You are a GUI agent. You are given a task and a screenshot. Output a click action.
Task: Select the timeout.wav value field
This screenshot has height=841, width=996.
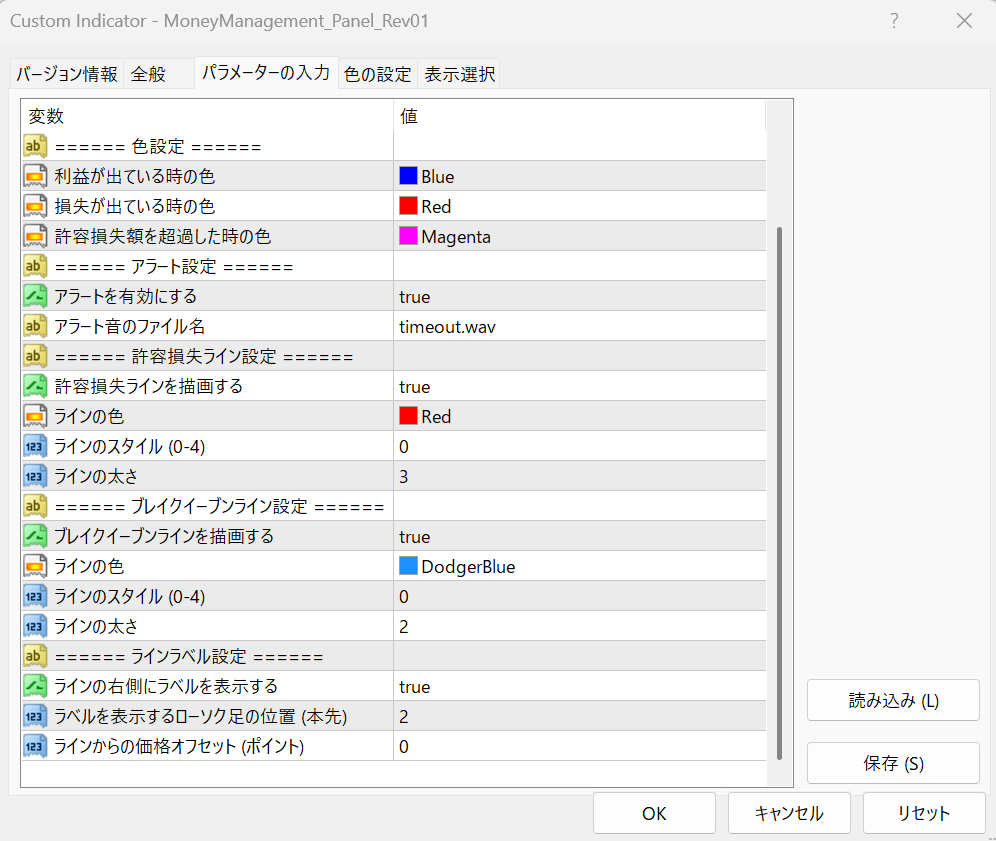(579, 326)
